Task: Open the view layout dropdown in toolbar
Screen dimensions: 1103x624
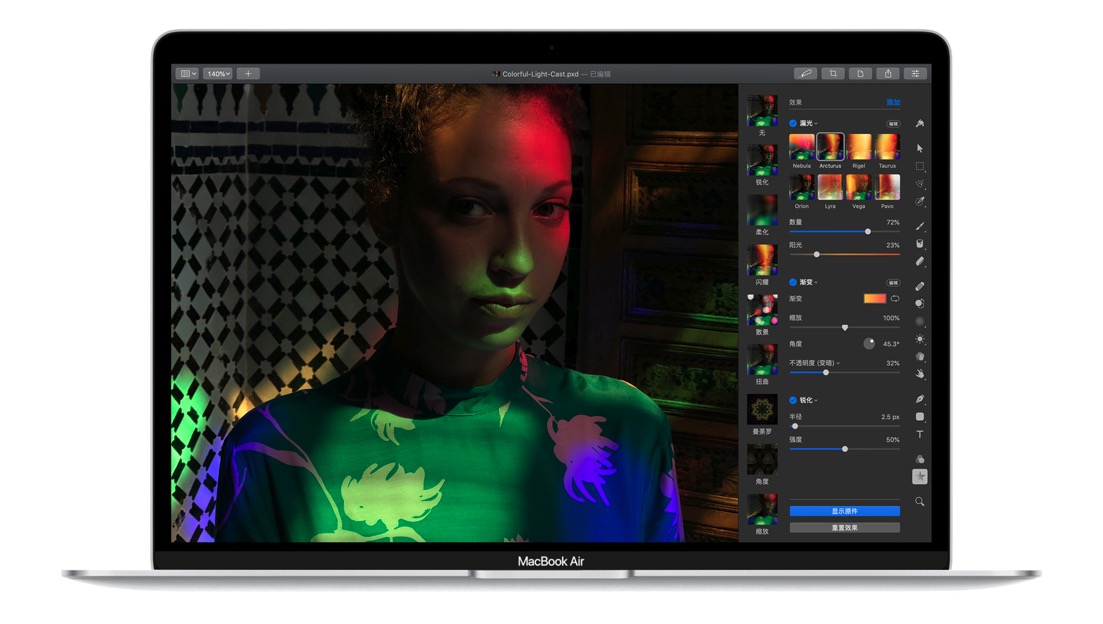Action: tap(187, 74)
